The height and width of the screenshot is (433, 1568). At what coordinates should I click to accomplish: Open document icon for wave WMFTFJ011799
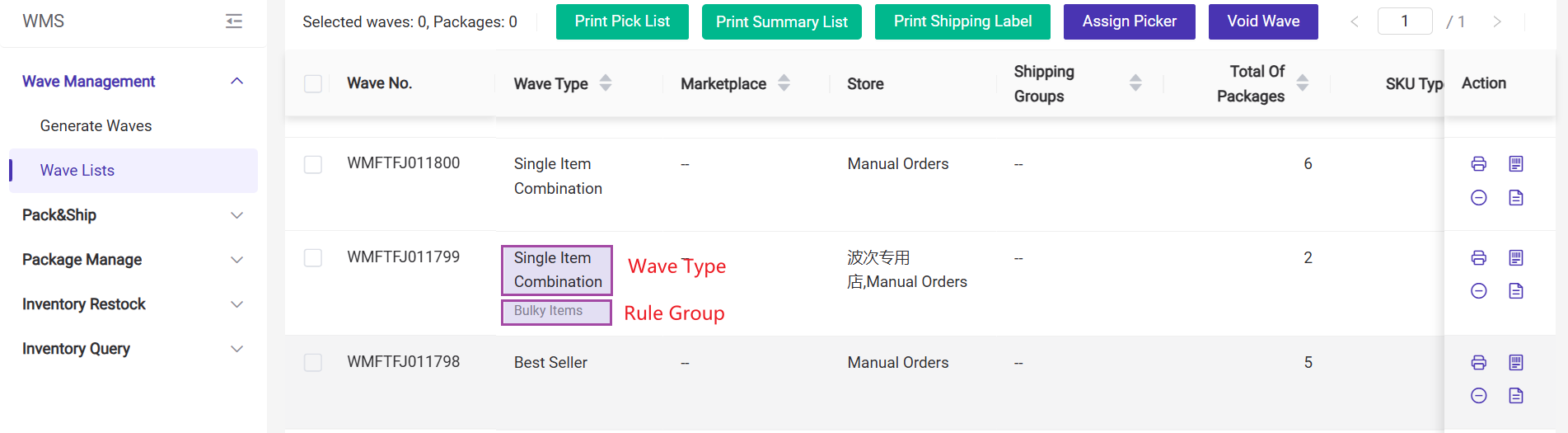(x=1516, y=291)
